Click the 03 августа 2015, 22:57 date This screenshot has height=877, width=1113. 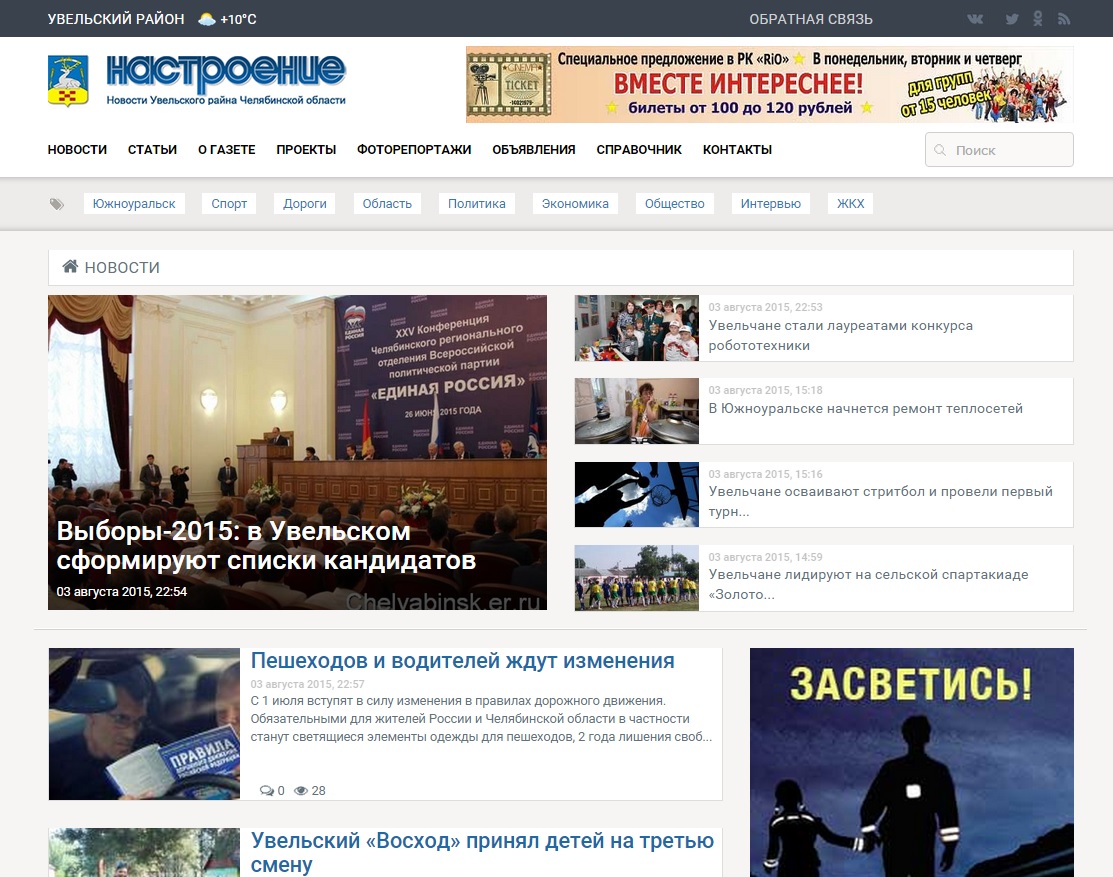pos(307,684)
